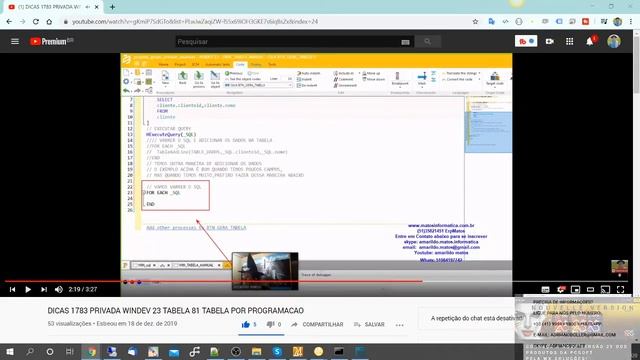Open the Chrome home page button

49,22
